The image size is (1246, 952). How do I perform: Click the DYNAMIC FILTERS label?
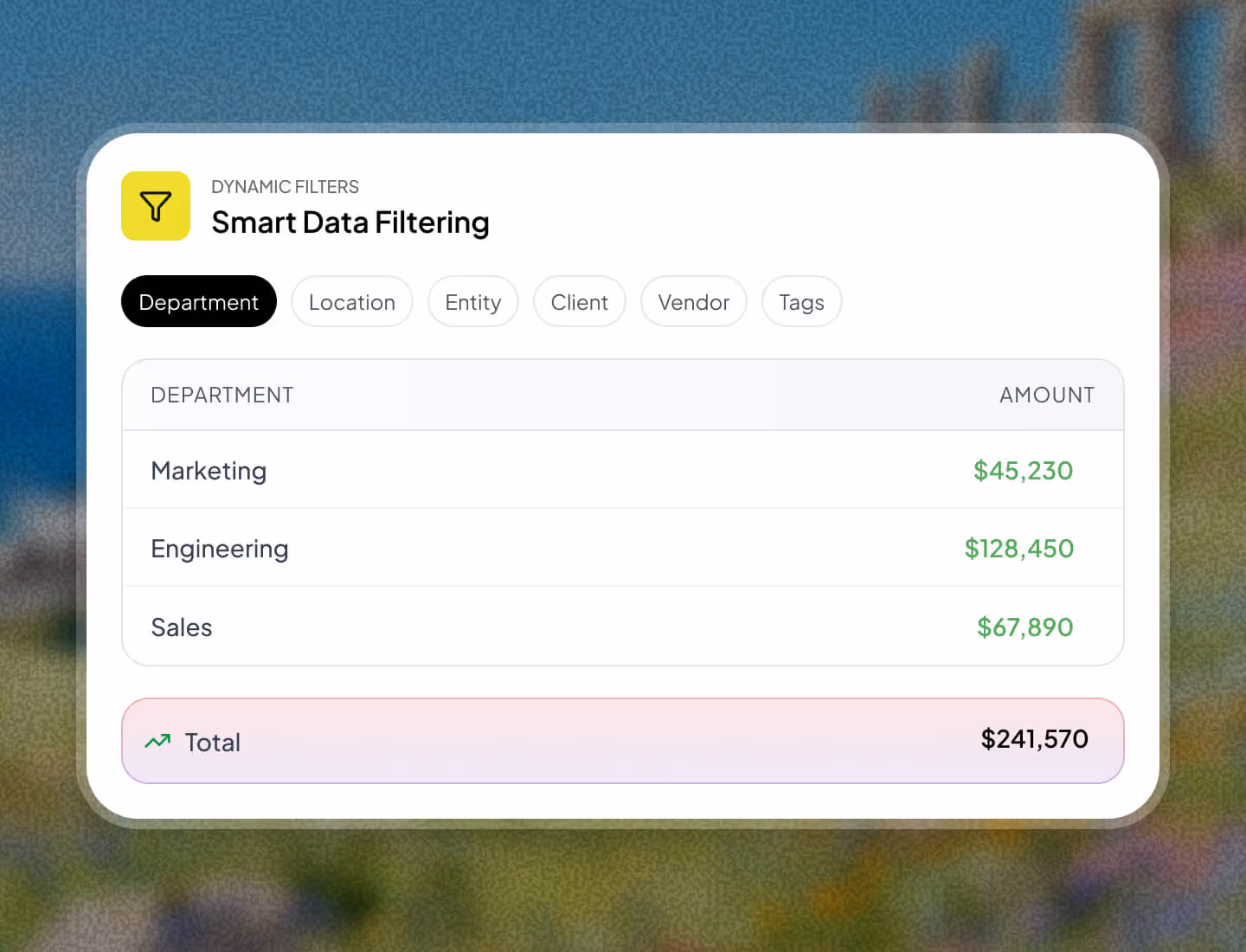coord(285,186)
